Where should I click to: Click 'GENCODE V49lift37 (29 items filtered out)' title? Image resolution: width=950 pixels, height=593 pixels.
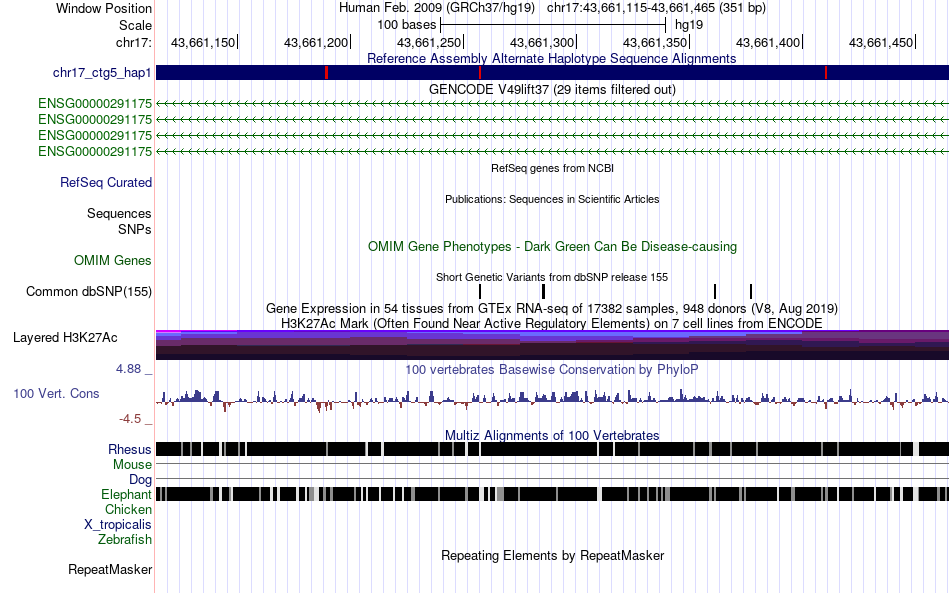(x=552, y=90)
